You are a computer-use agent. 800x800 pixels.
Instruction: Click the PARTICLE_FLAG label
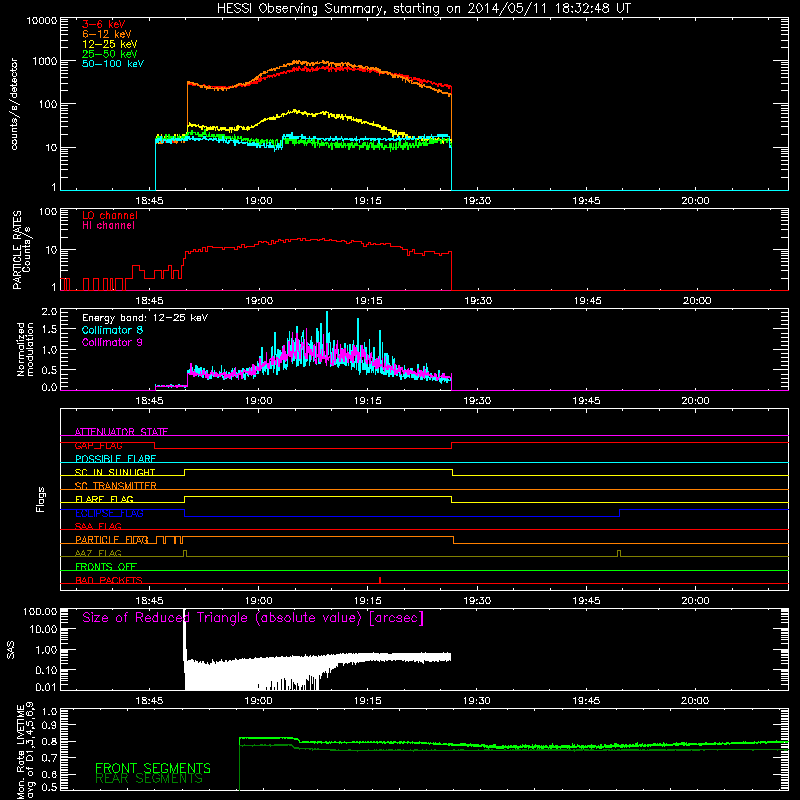[112, 540]
